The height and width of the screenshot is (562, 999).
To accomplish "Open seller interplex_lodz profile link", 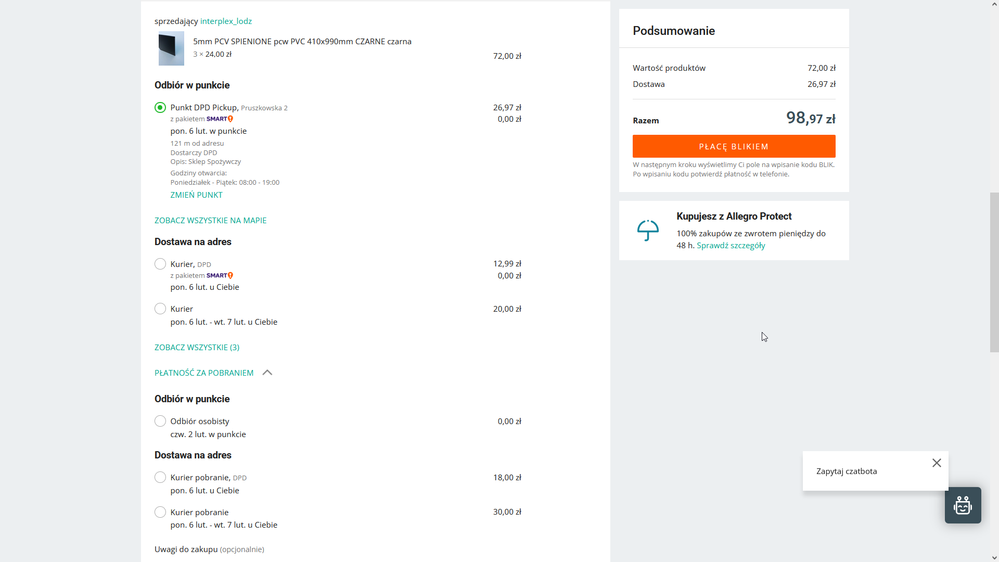I will click(x=226, y=21).
